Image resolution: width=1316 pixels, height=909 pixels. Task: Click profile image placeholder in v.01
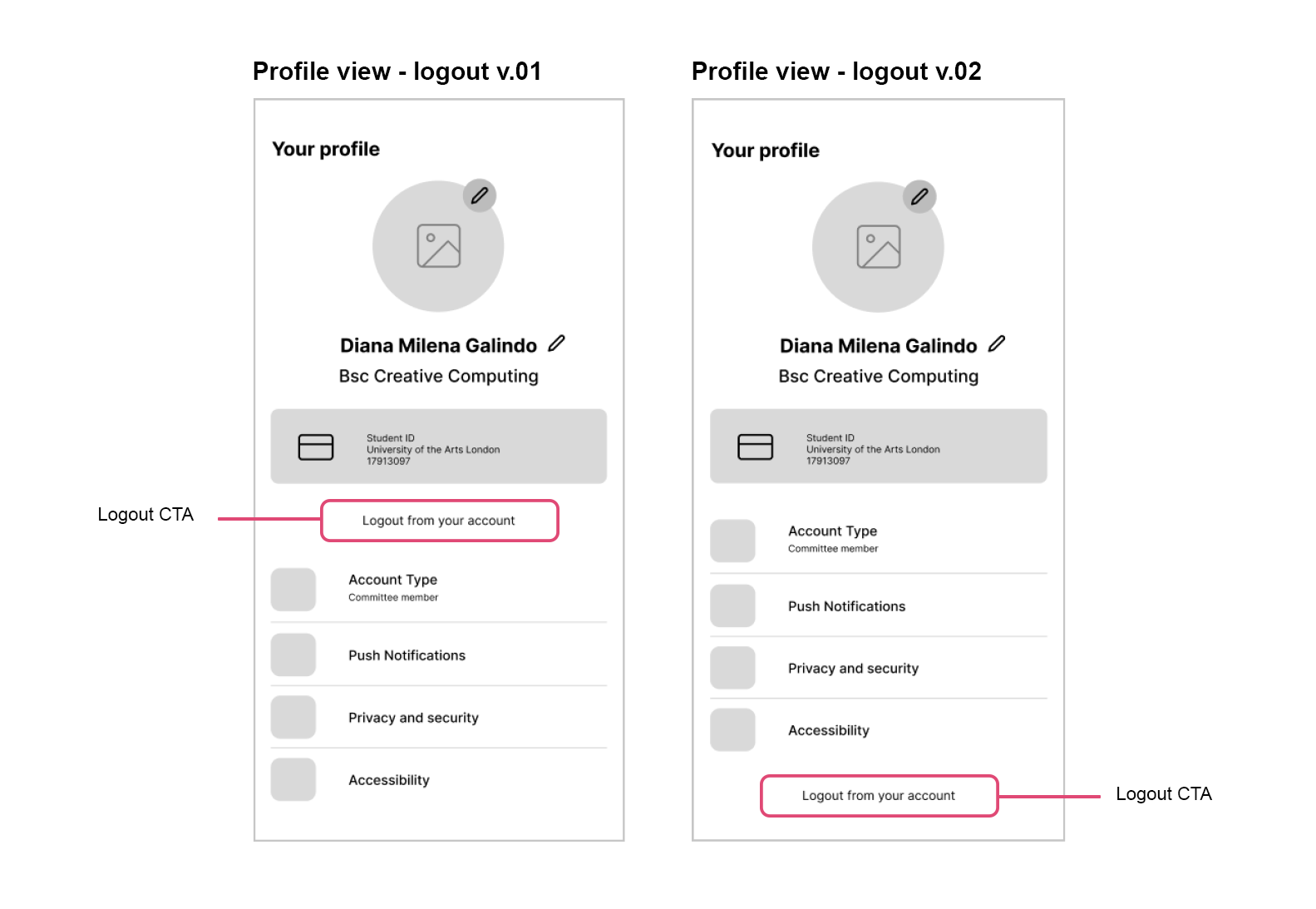438,246
